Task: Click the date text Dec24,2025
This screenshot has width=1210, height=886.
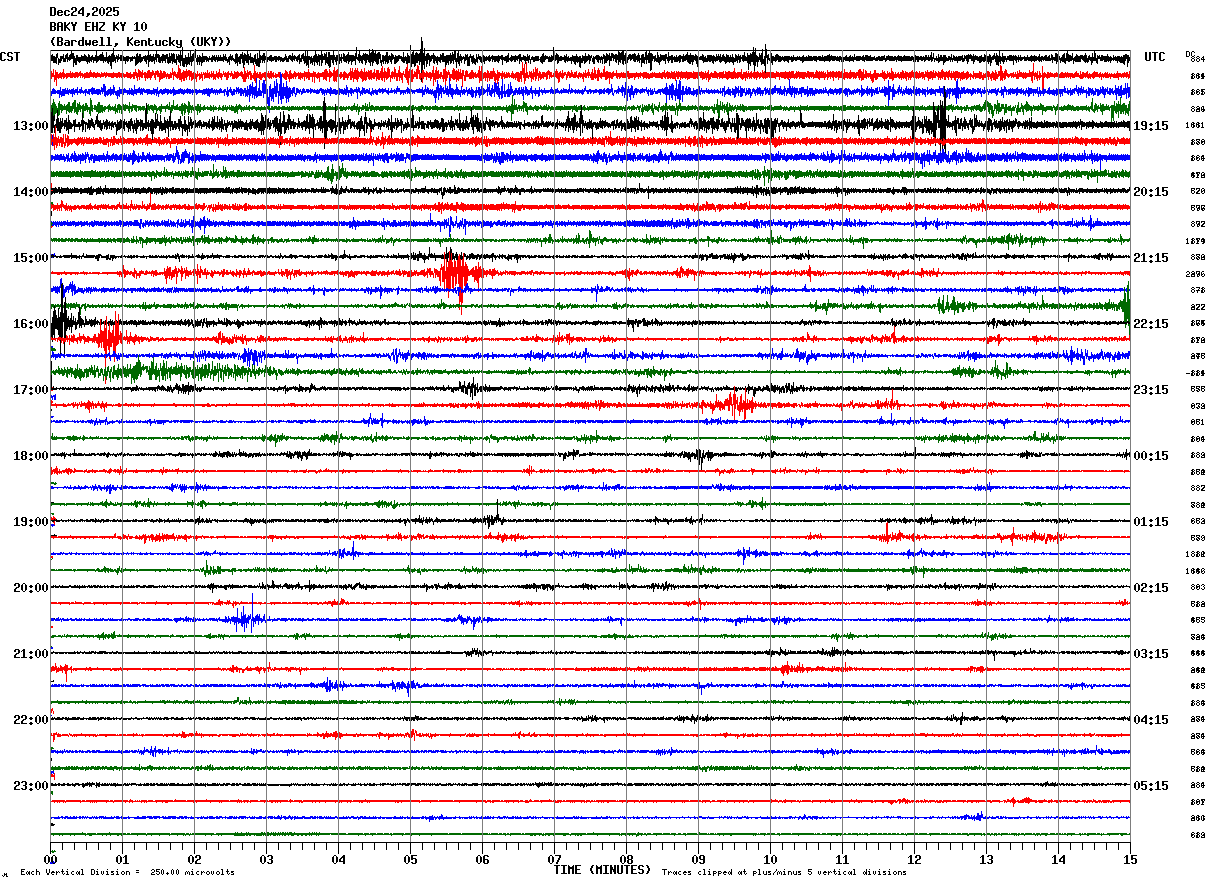Action: tap(84, 12)
